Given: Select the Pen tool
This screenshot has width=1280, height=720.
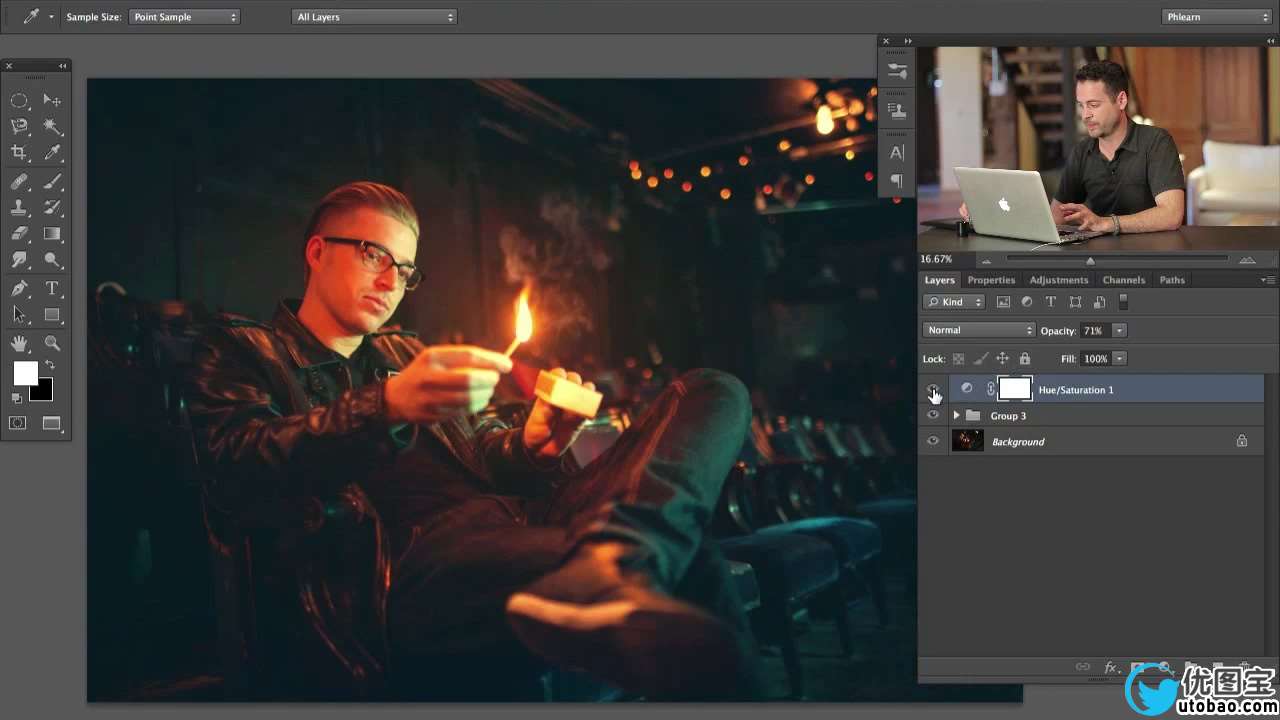Looking at the screenshot, I should point(19,289).
